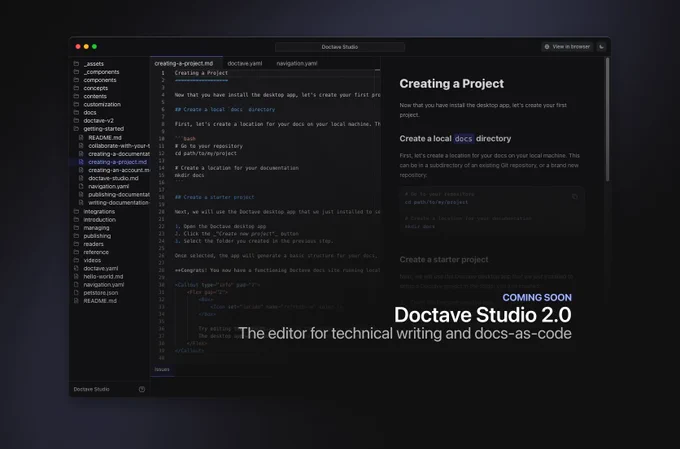680x449 pixels.
Task: Copy code block using copy icon
Action: click(x=575, y=197)
